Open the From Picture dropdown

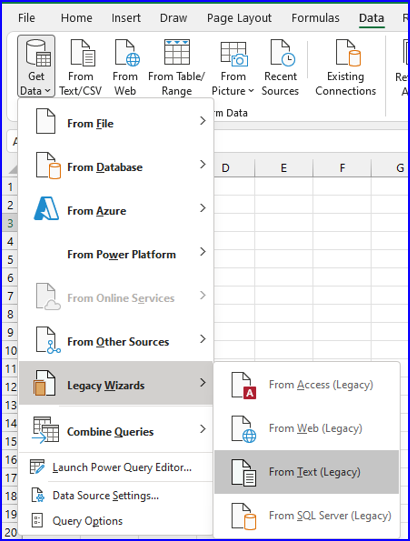[x=233, y=67]
